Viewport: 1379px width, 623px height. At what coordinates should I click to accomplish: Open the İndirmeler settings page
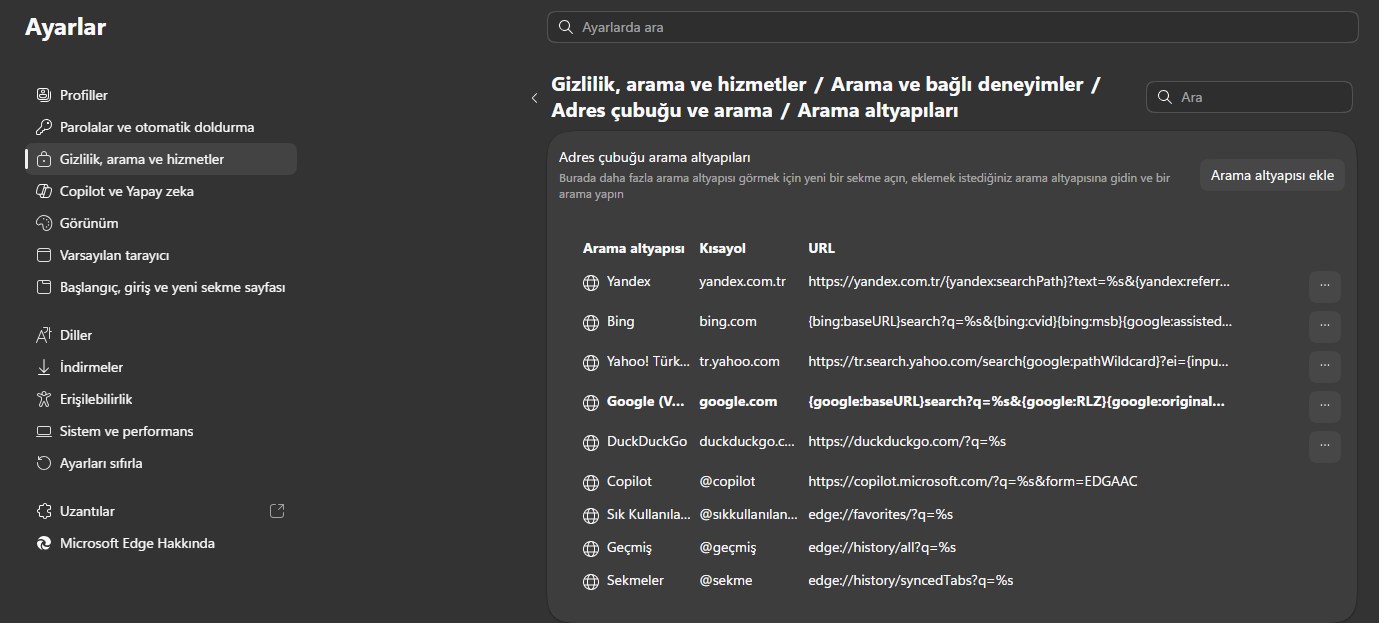pos(161,367)
